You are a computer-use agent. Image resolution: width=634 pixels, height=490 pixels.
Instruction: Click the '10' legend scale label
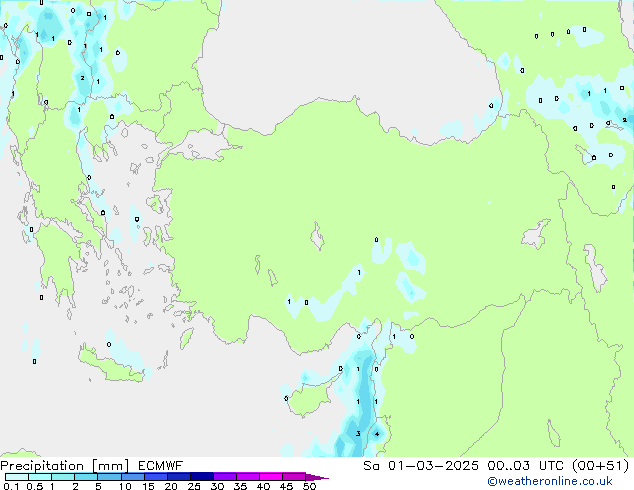[x=125, y=486]
